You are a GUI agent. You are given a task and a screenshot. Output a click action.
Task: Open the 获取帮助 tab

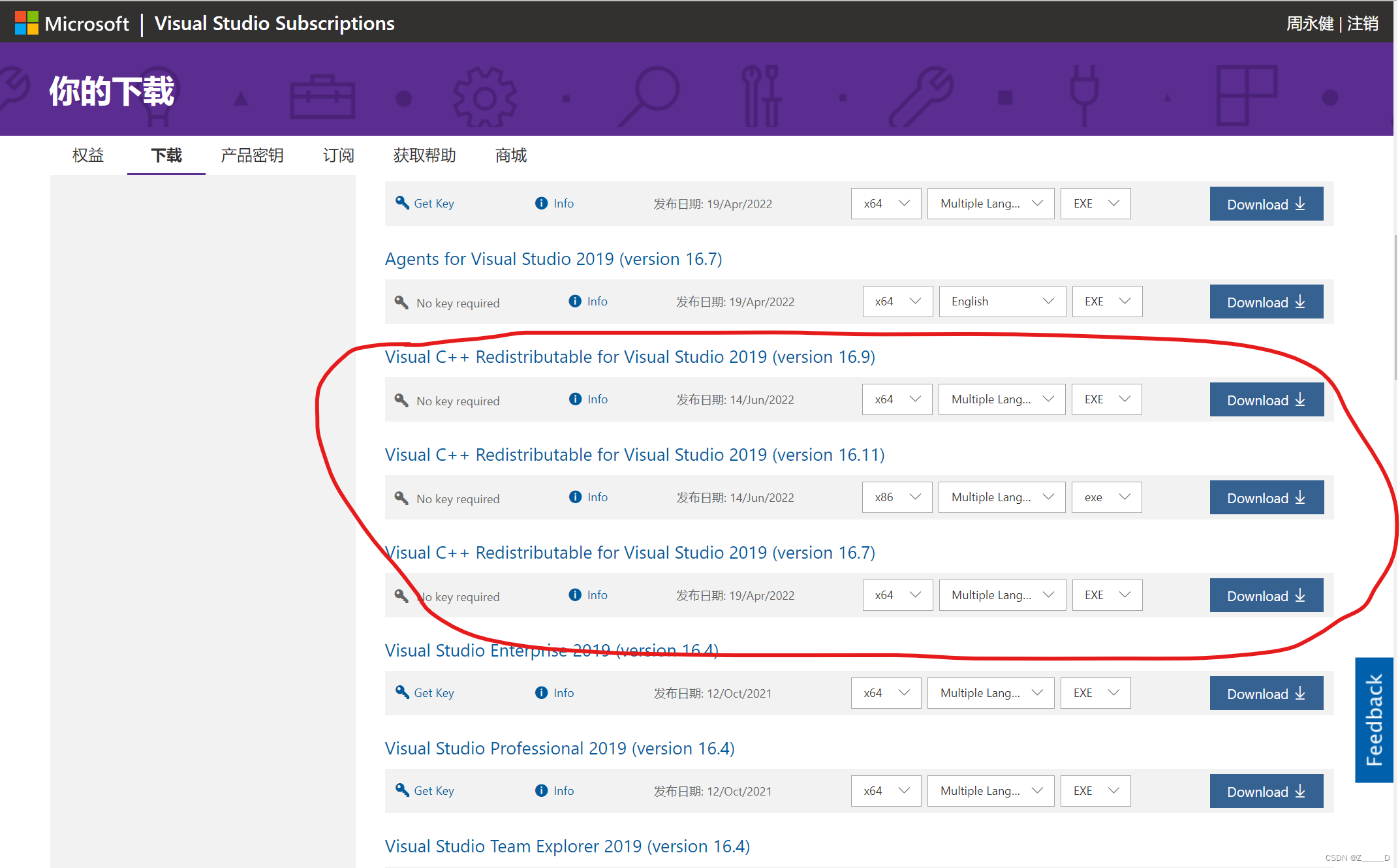[424, 155]
